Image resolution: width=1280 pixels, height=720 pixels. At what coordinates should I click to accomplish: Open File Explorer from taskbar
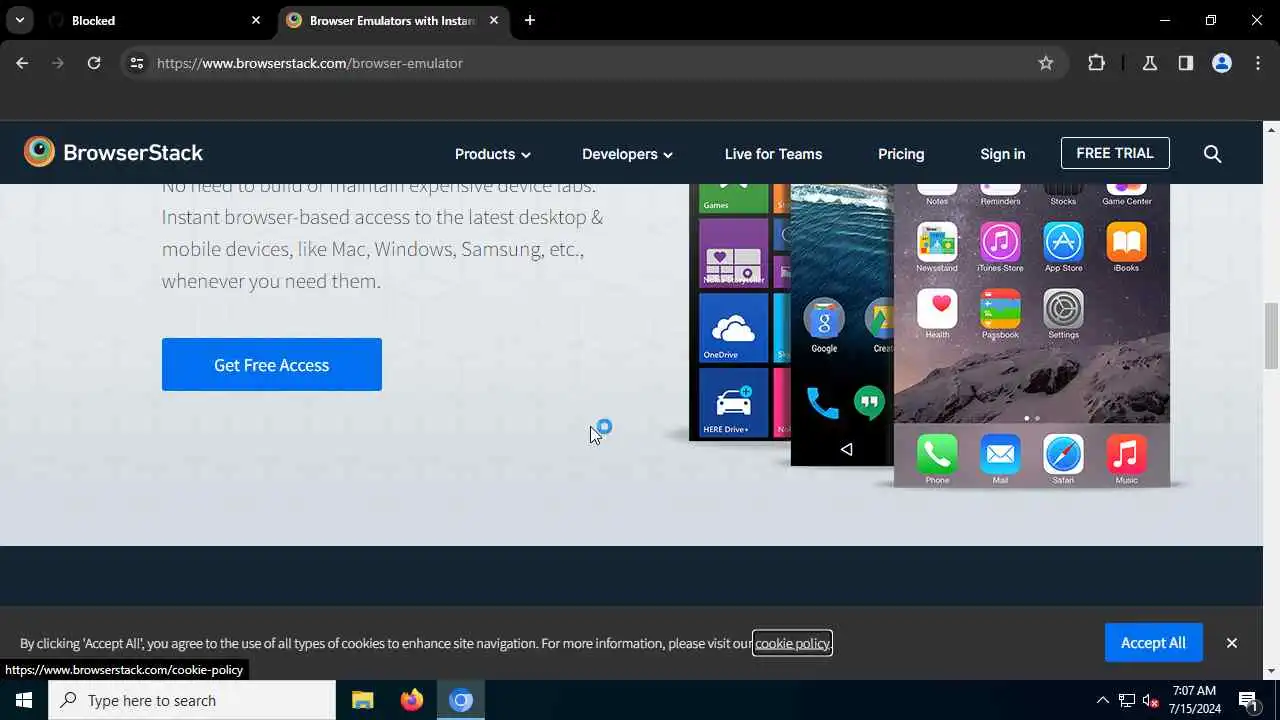click(362, 700)
